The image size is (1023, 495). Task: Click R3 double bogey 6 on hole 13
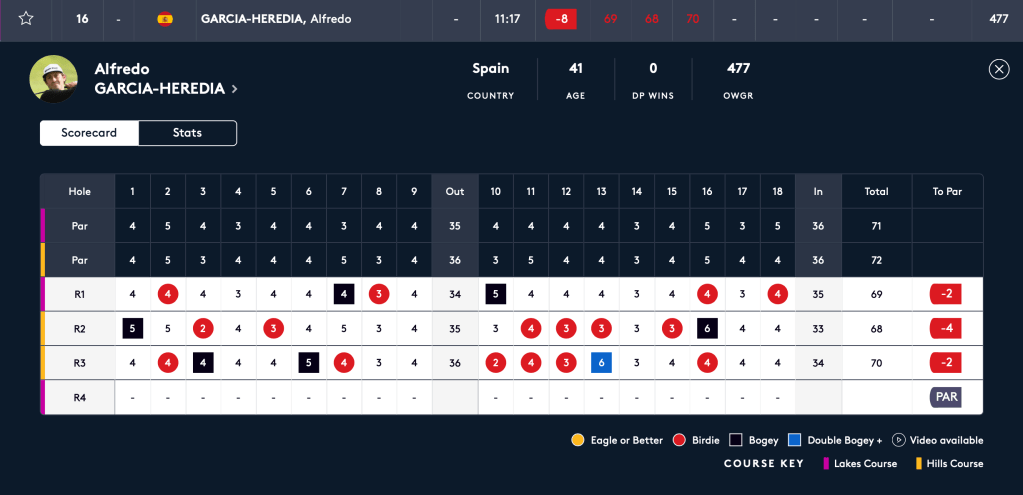[x=601, y=362]
